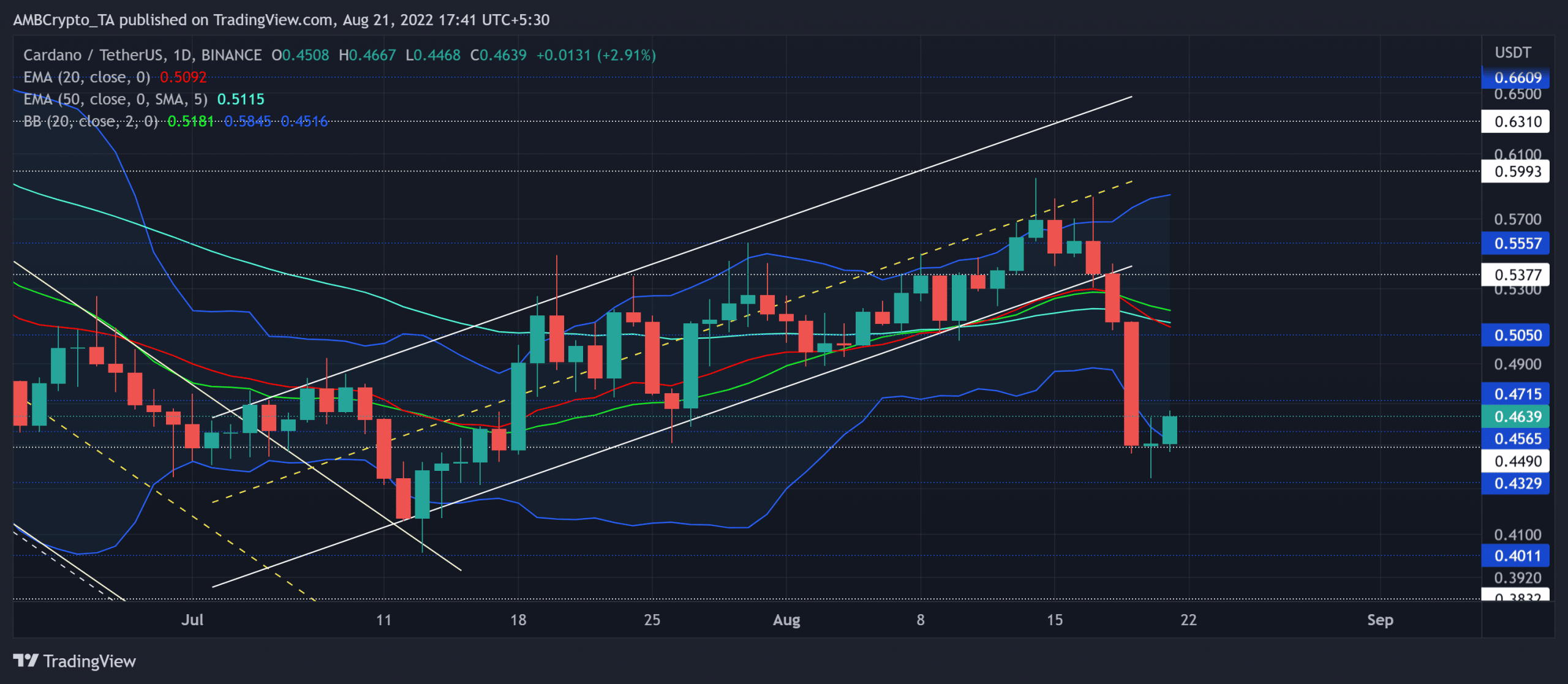The height and width of the screenshot is (684, 1568).
Task: Click the Aug date label on time axis
Action: click(786, 620)
